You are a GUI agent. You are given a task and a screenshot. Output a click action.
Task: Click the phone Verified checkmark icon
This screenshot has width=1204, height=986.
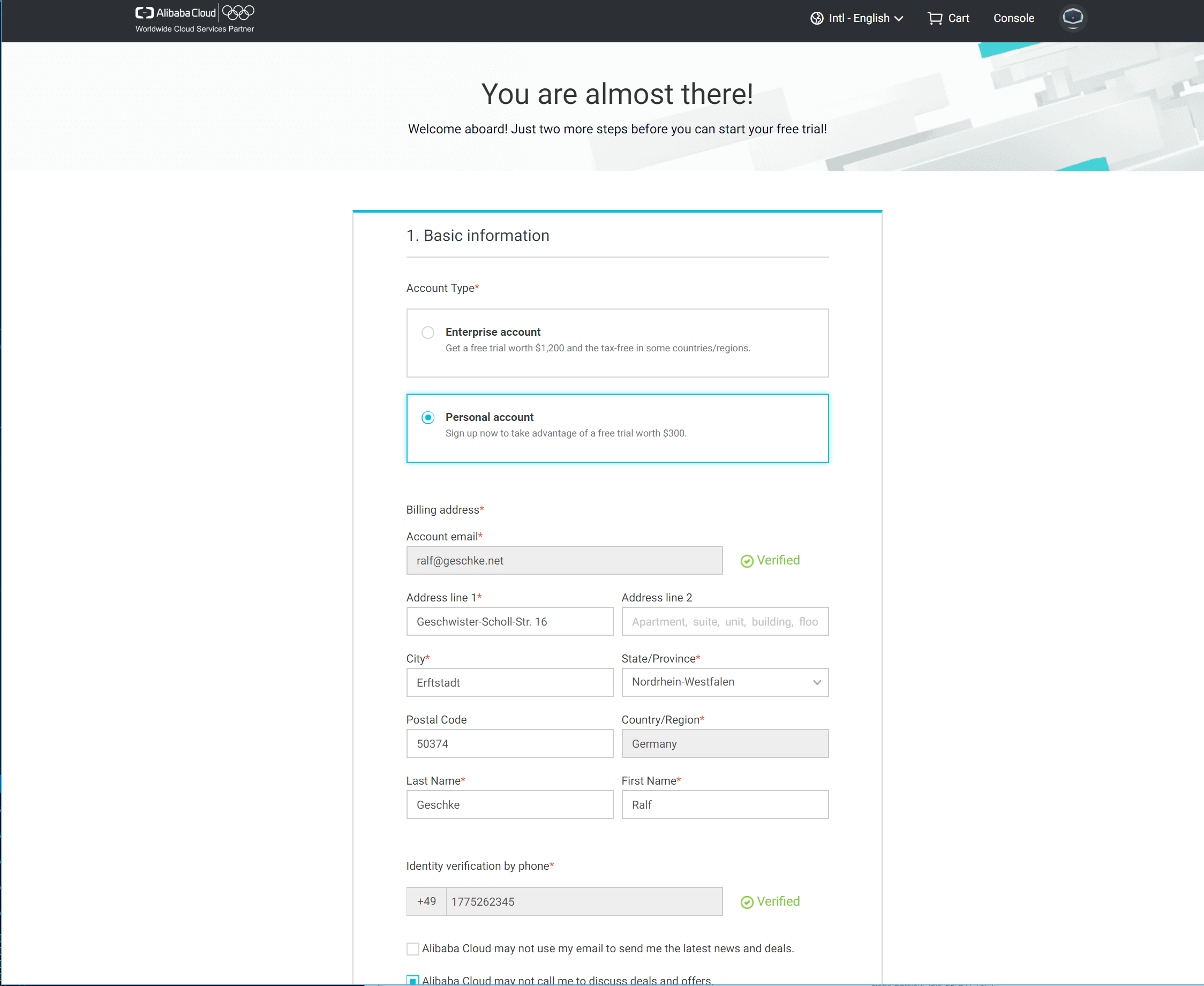pyautogui.click(x=747, y=902)
